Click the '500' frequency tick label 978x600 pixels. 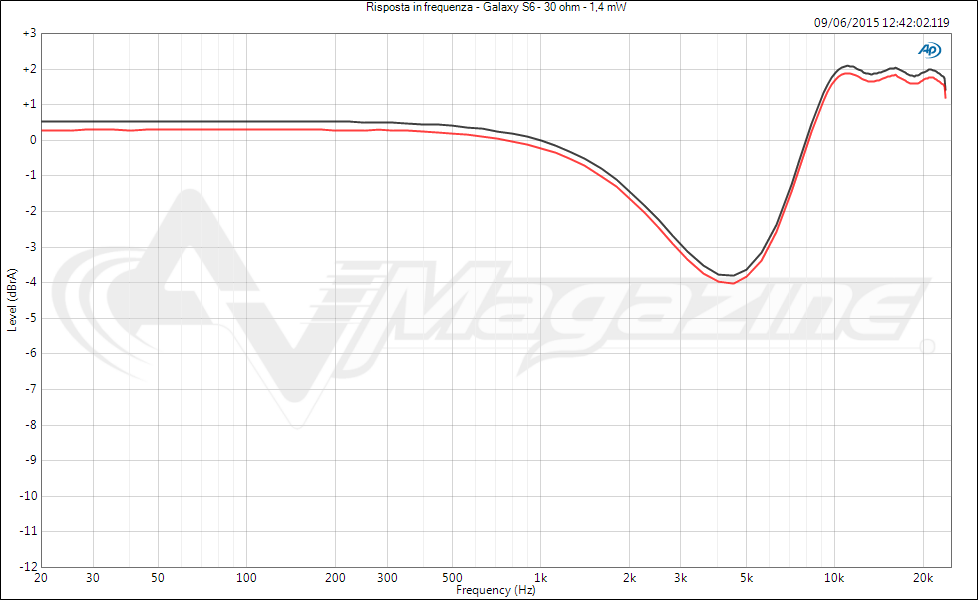point(452,578)
